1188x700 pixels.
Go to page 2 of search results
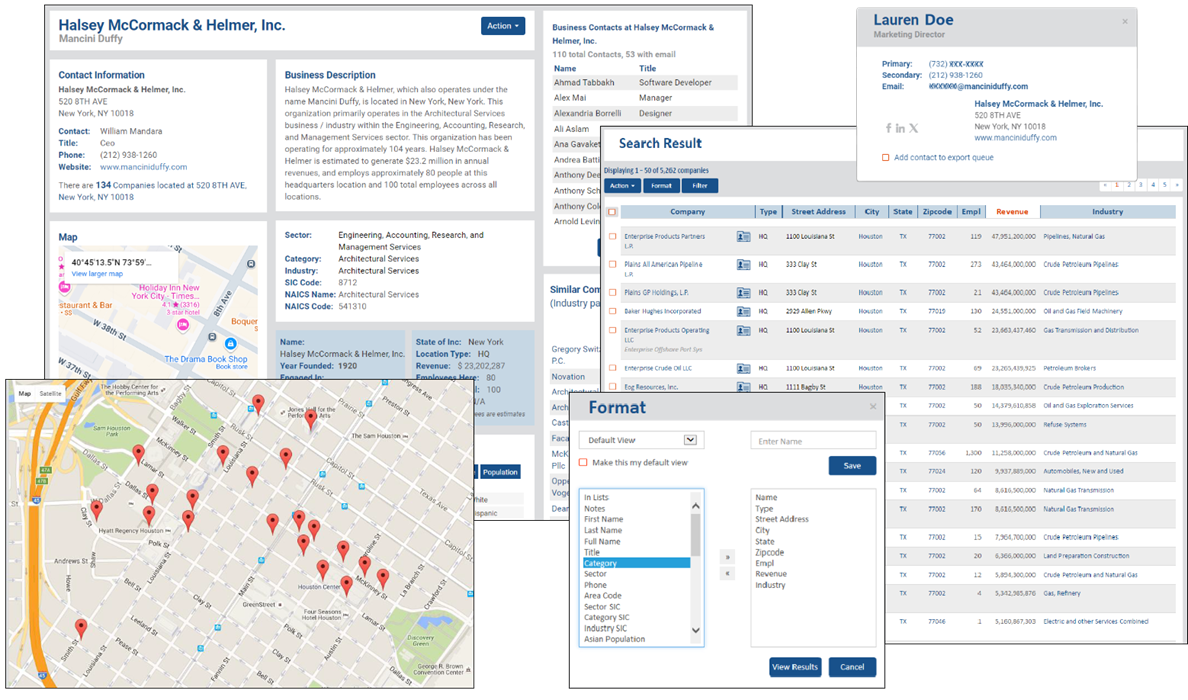click(x=1129, y=185)
